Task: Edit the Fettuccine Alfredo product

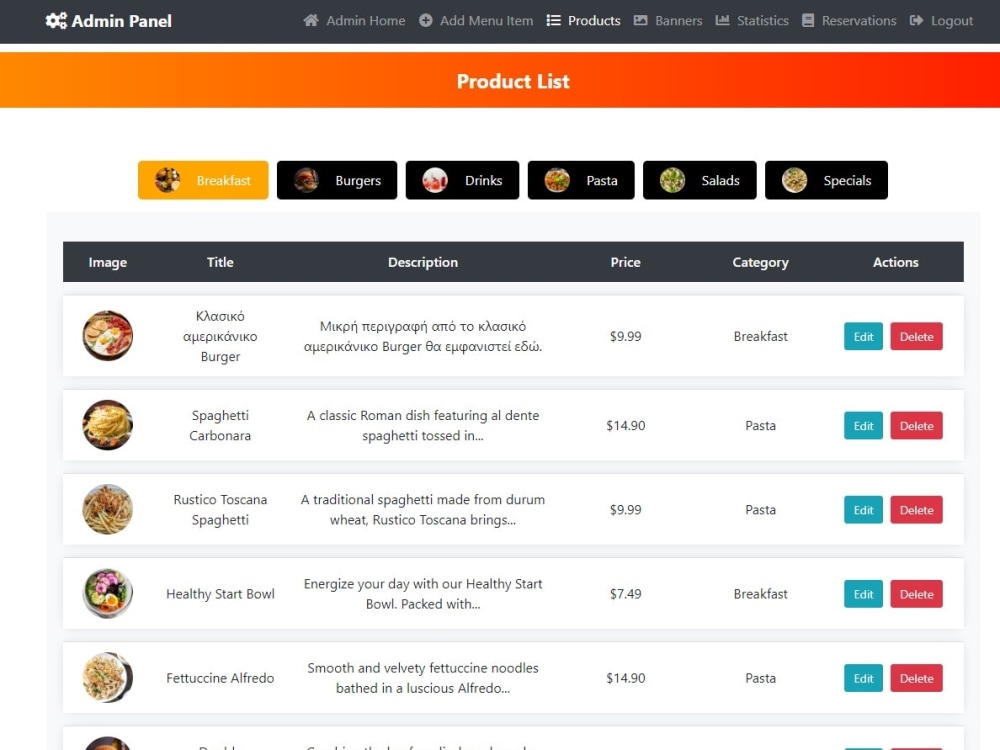Action: click(x=864, y=678)
